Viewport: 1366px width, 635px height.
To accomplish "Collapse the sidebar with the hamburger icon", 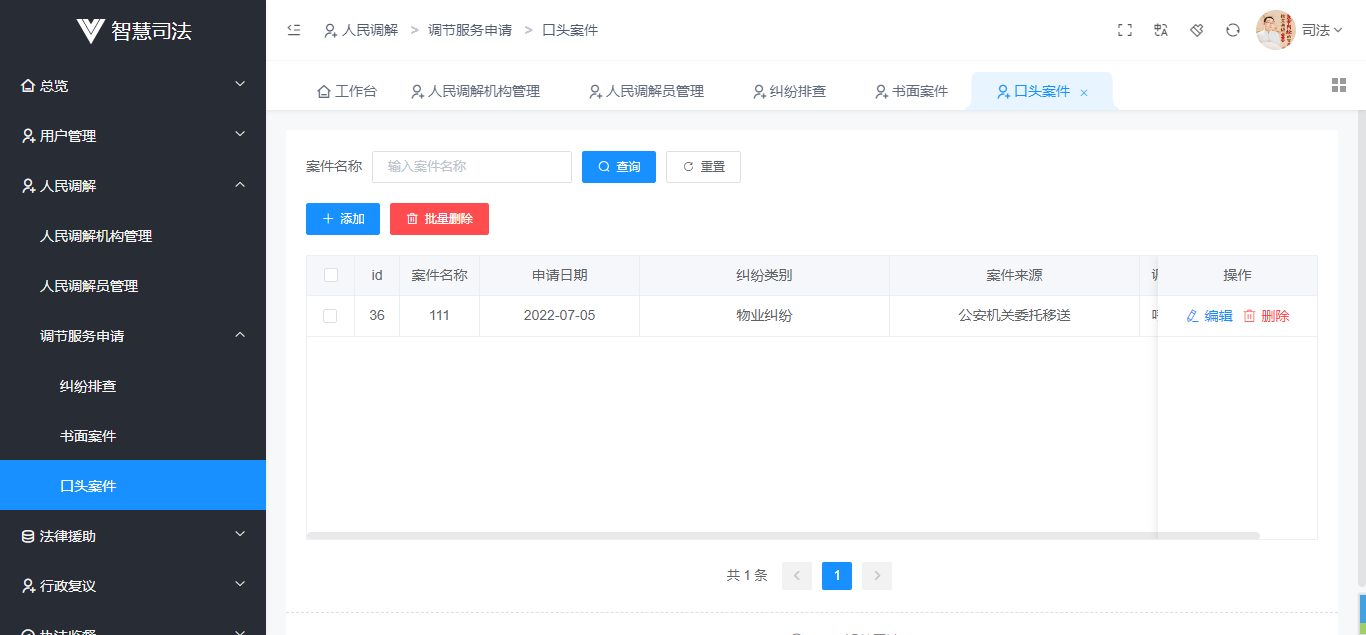I will [294, 30].
